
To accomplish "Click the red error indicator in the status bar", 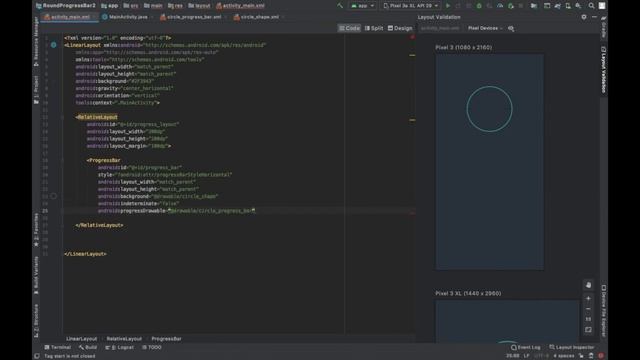I will click(601, 356).
